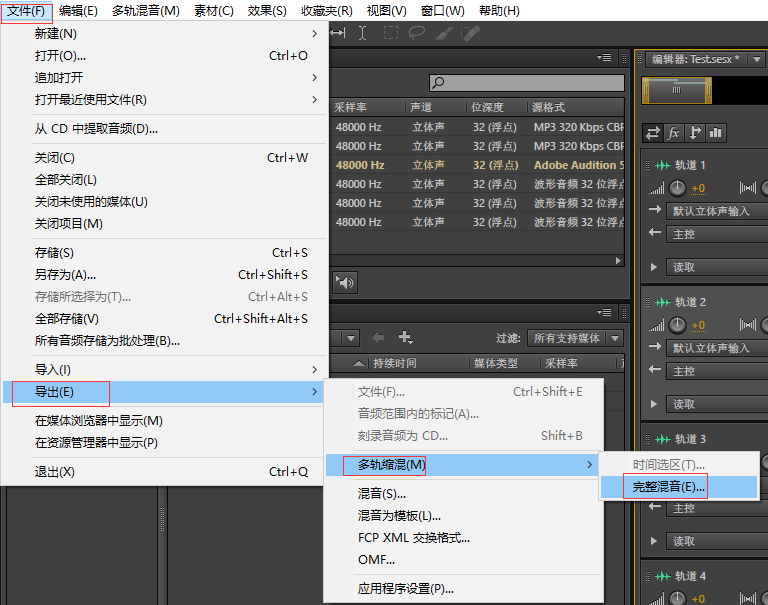Open the 过滤 所有支持媒体 dropdown

tap(575, 338)
